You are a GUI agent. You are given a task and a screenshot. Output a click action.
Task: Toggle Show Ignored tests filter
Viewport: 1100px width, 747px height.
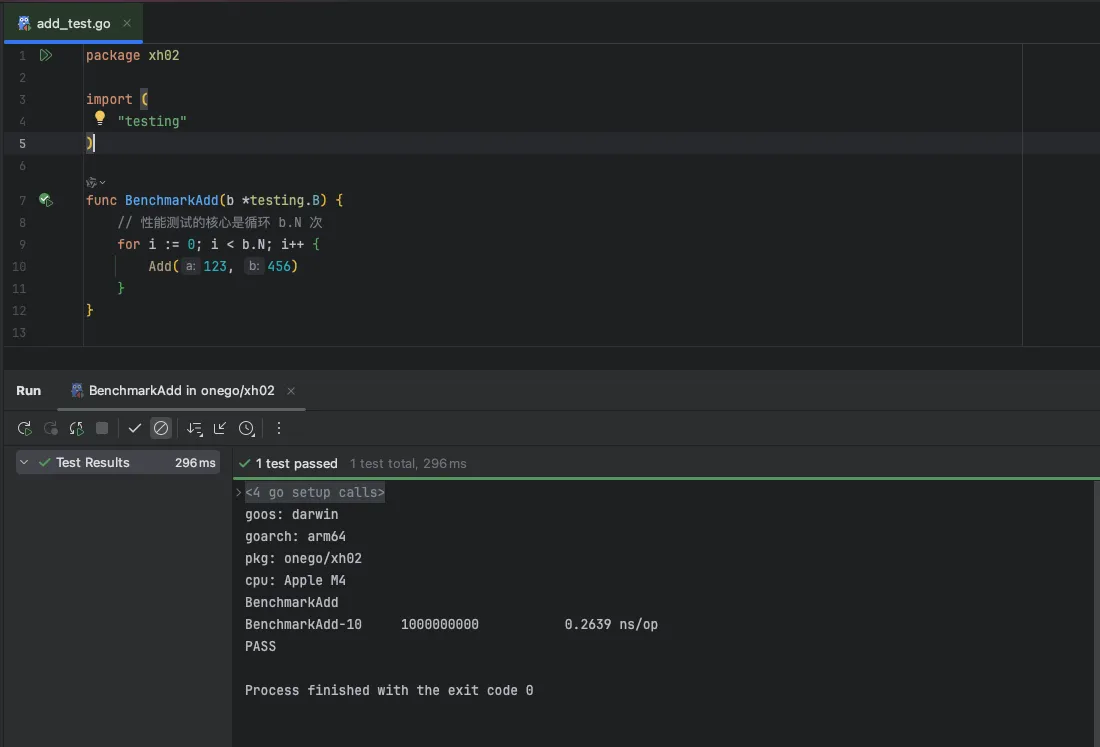coord(161,428)
